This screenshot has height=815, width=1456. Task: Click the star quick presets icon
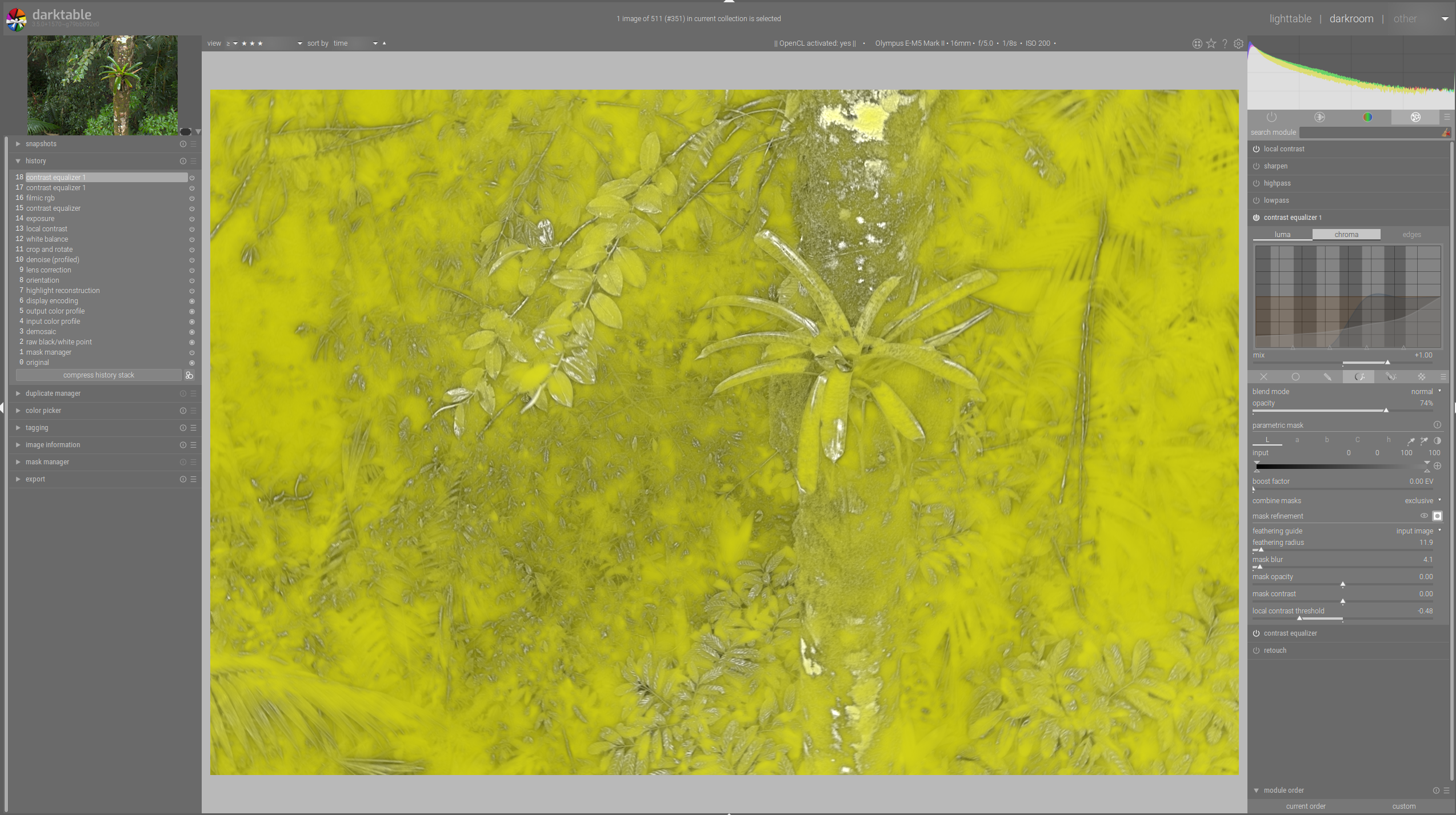pos(1211,43)
